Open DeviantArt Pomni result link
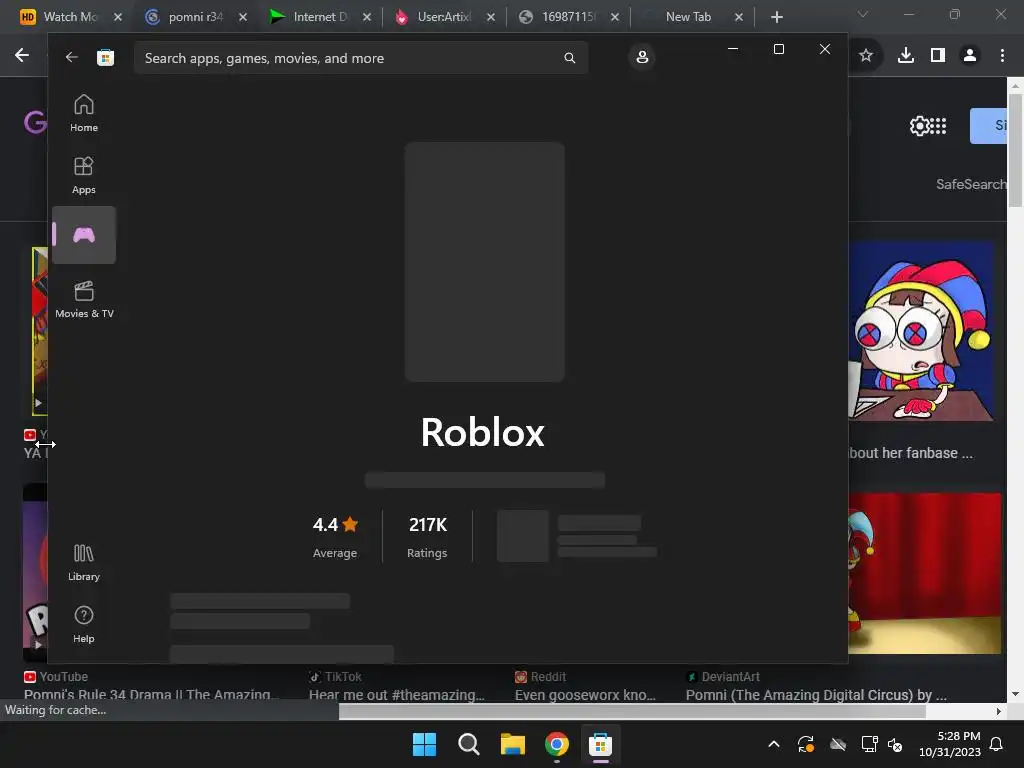Screen dimensions: 1024x768 tap(816, 694)
